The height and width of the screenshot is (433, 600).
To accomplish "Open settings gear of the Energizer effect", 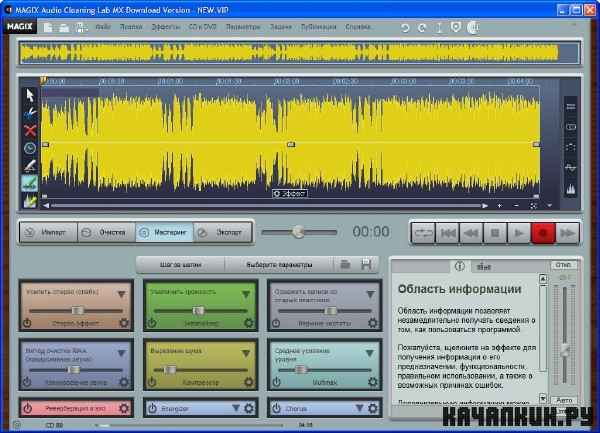I will tap(249, 409).
